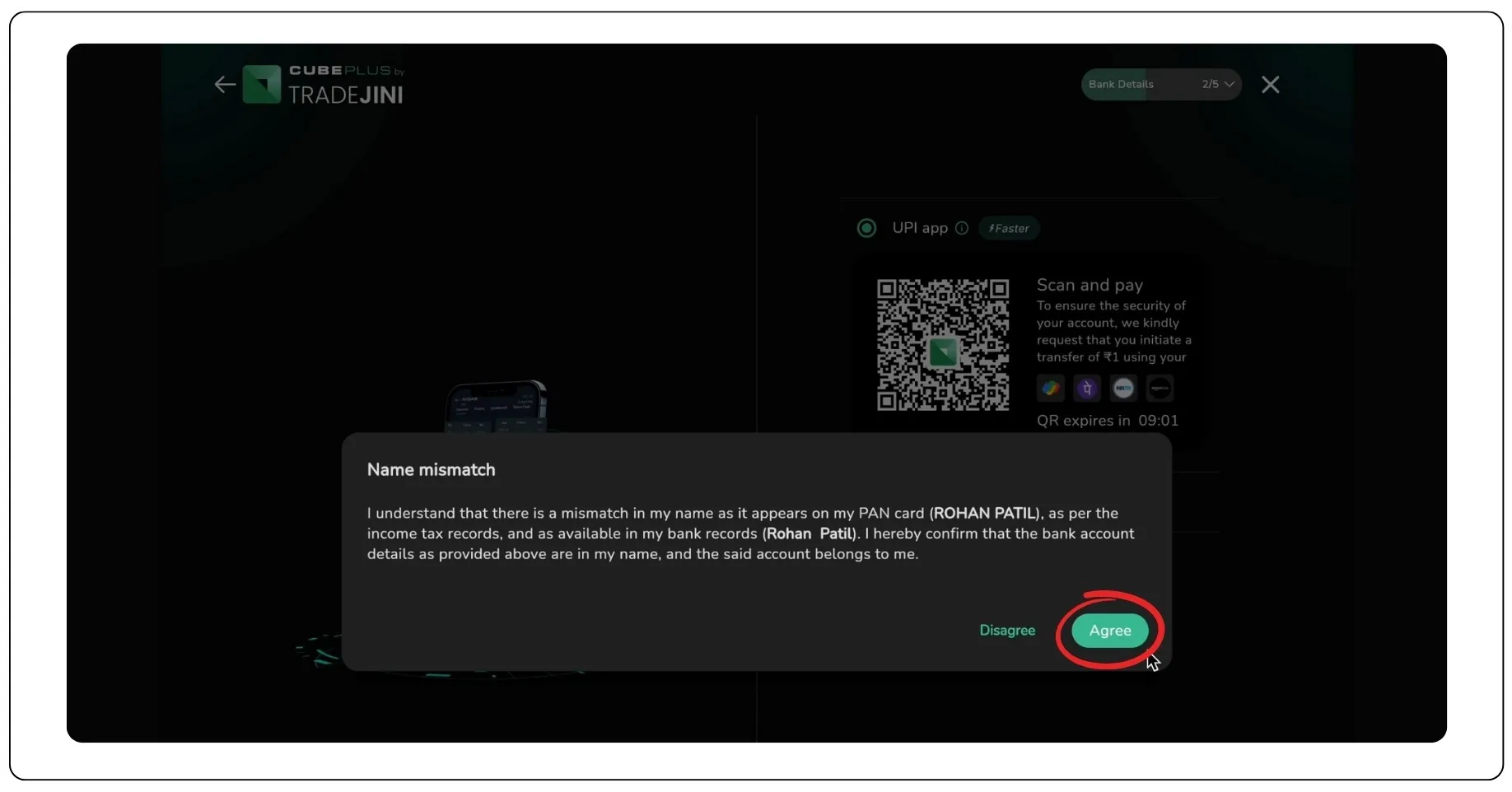Image resolution: width=1512 pixels, height=792 pixels.
Task: Agree to the name mismatch confirmation
Action: 1108,631
